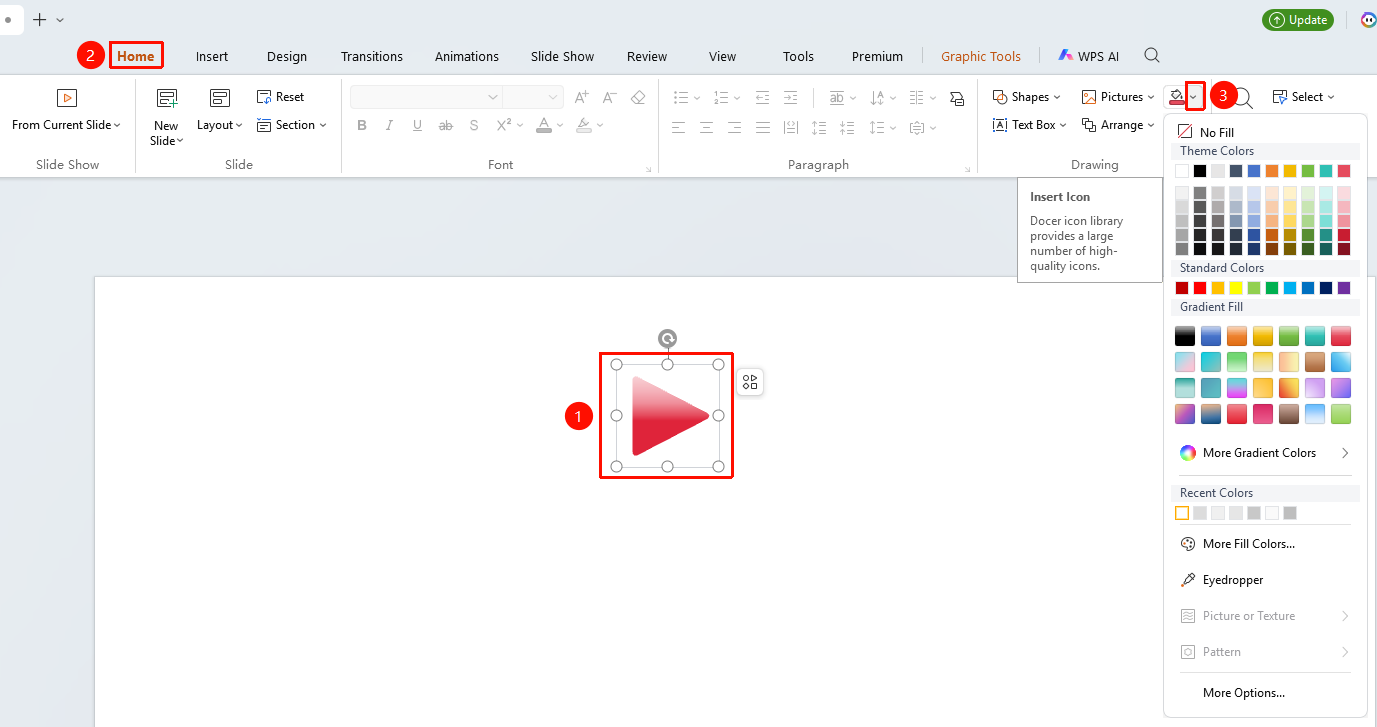Justify text in Paragraph group
Viewport: 1377px width, 727px height.
(763, 127)
